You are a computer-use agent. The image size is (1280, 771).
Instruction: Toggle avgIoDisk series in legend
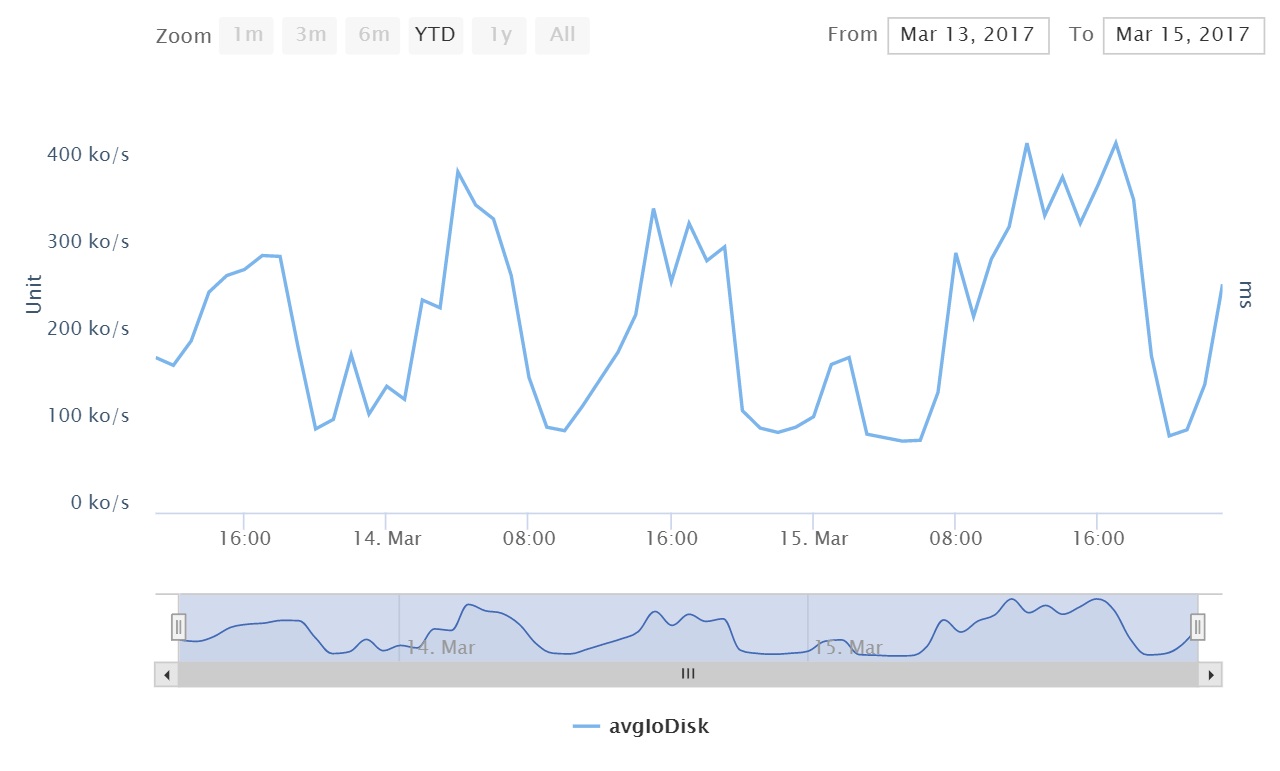(x=659, y=727)
